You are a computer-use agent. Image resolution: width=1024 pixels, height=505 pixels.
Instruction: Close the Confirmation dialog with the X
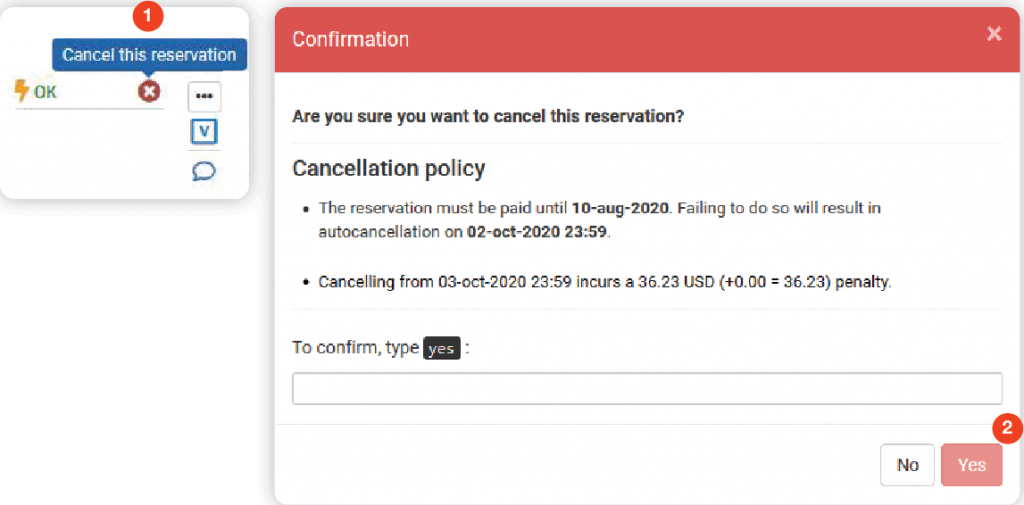[993, 34]
